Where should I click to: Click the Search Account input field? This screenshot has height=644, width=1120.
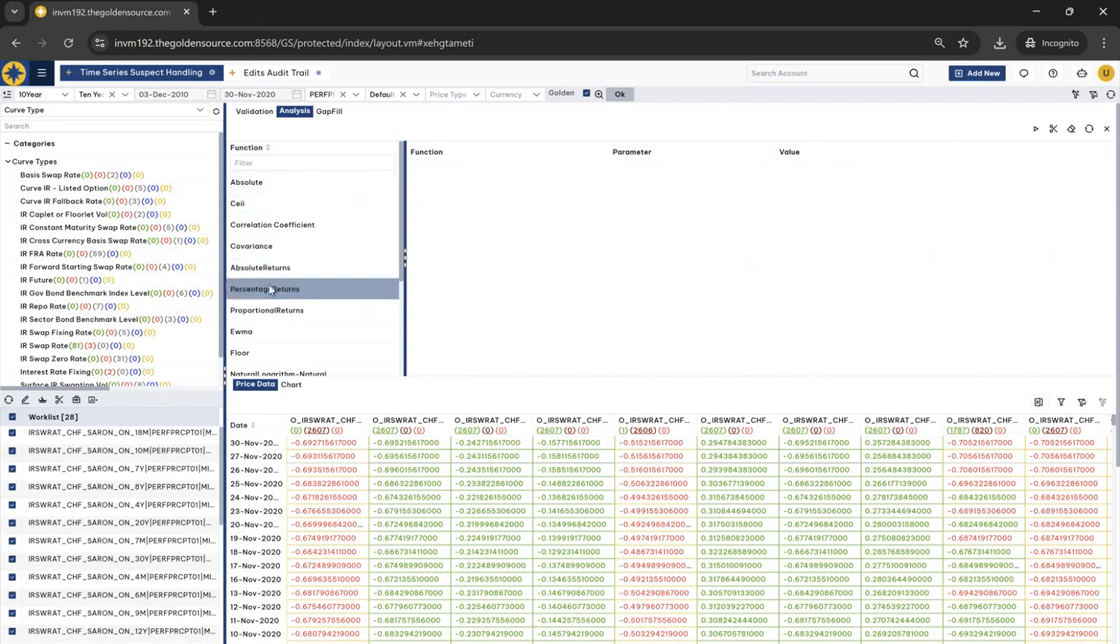tap(827, 73)
